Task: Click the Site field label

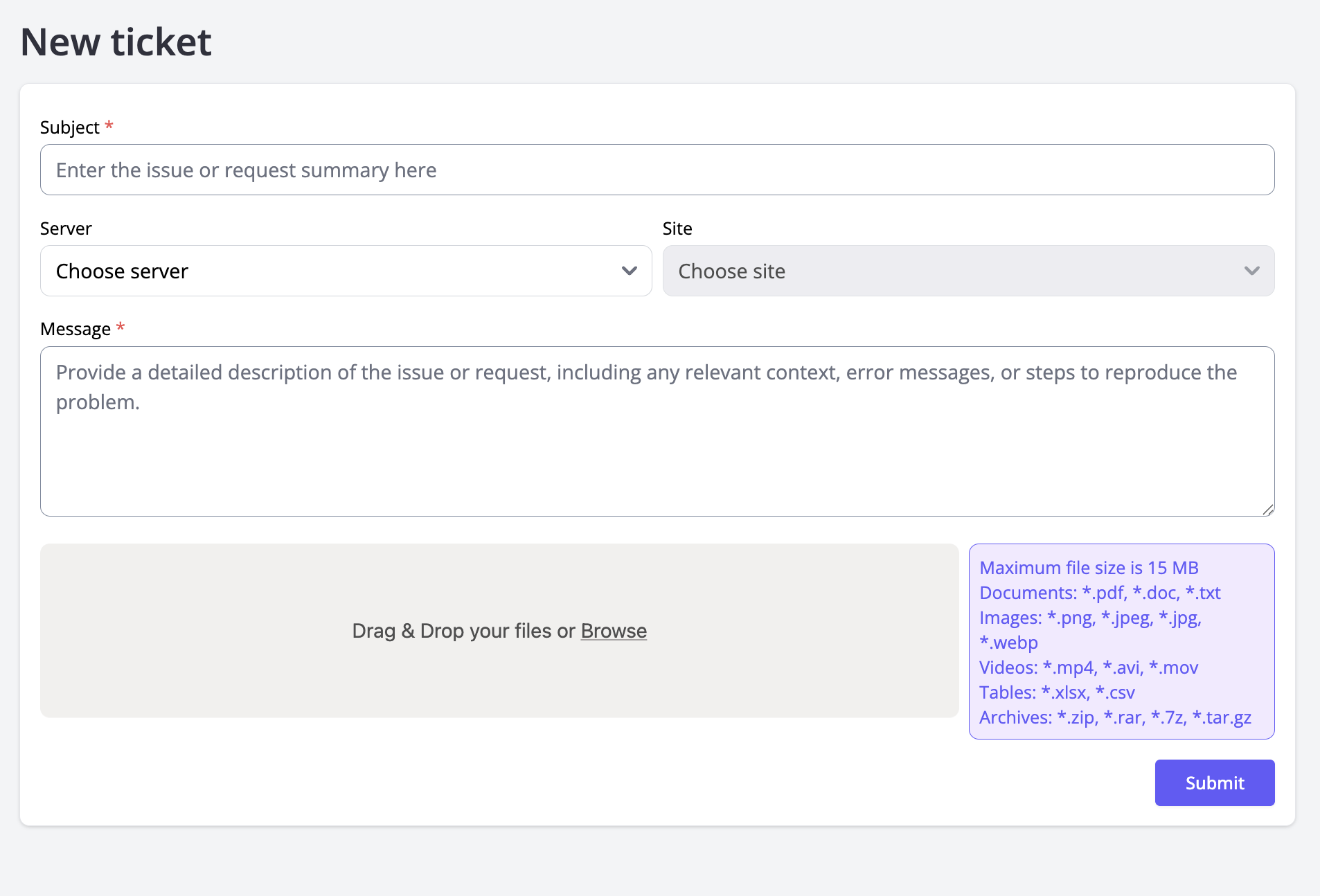Action: pos(677,229)
